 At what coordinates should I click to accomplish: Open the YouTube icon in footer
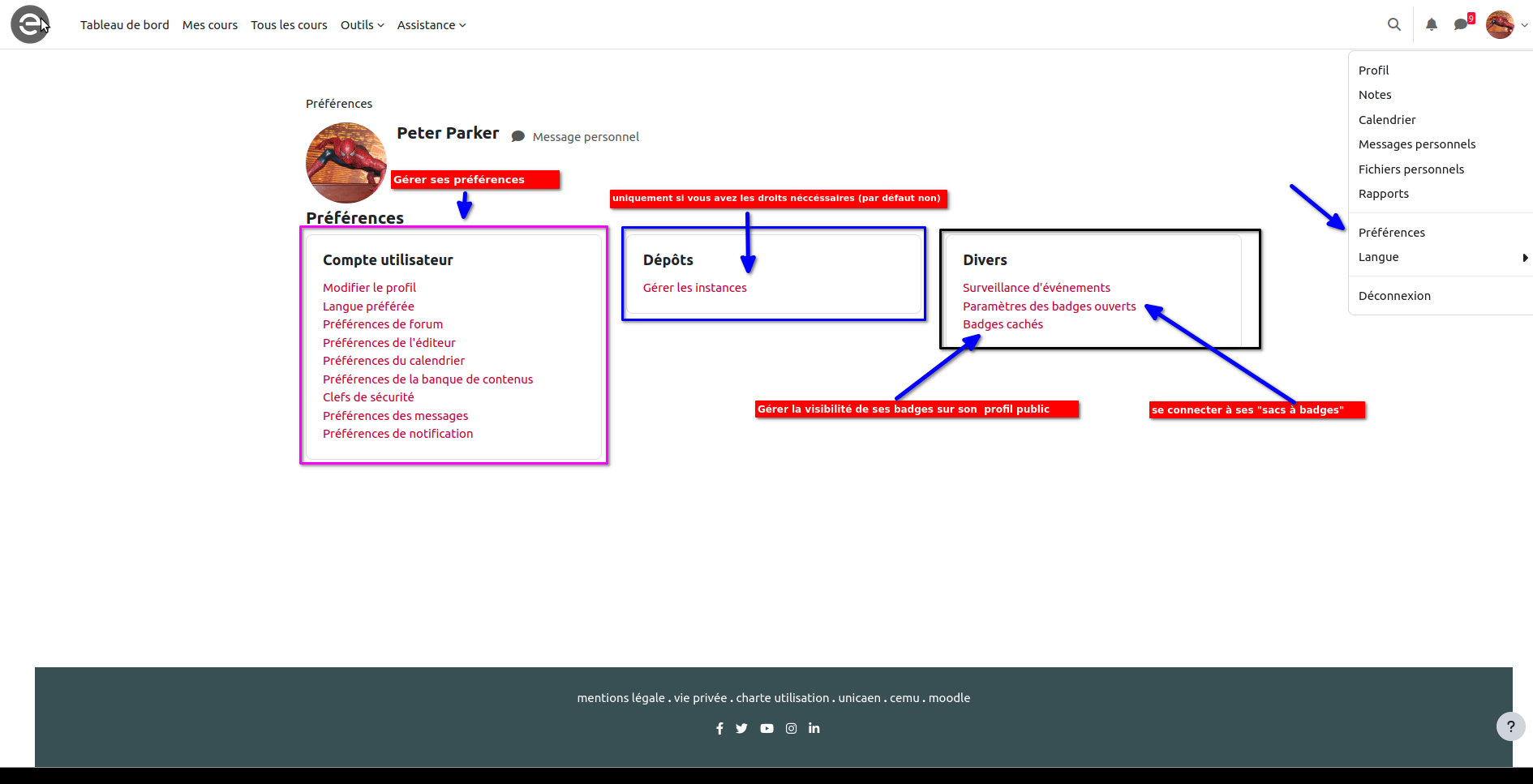click(766, 728)
